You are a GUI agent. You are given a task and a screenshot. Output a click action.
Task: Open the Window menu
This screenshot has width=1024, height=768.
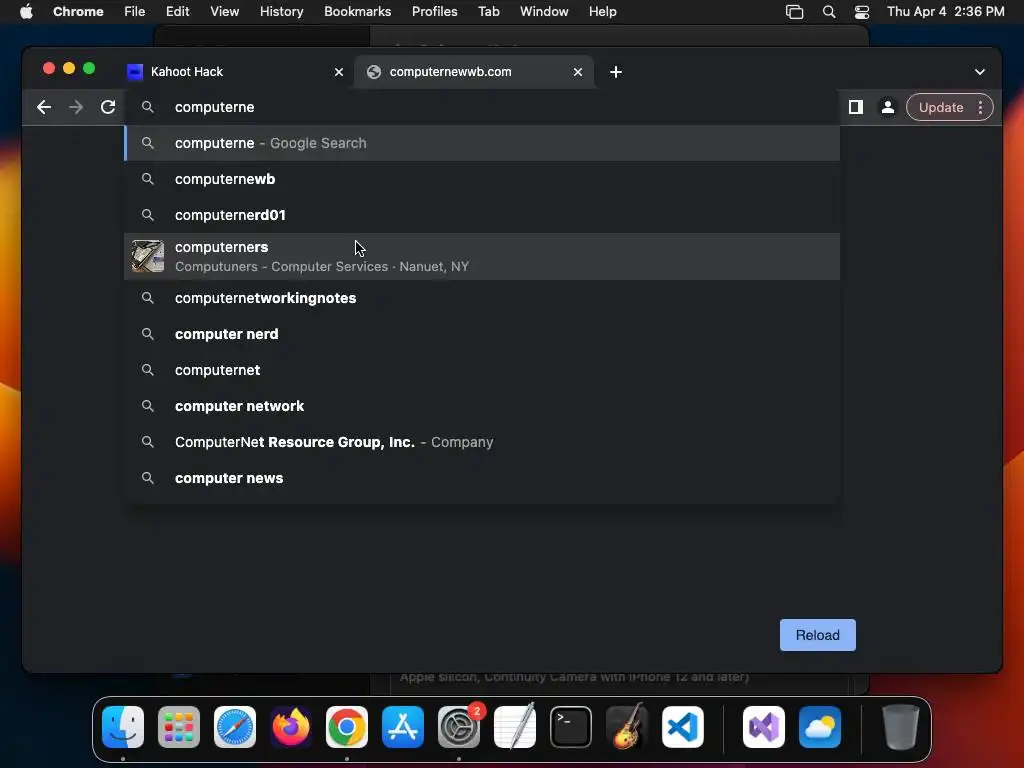[x=544, y=12]
